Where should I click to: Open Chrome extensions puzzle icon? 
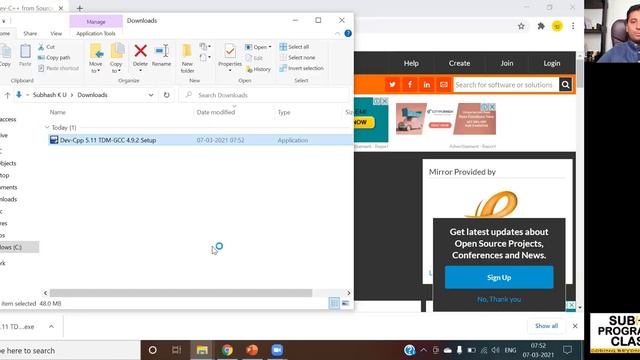541,26
